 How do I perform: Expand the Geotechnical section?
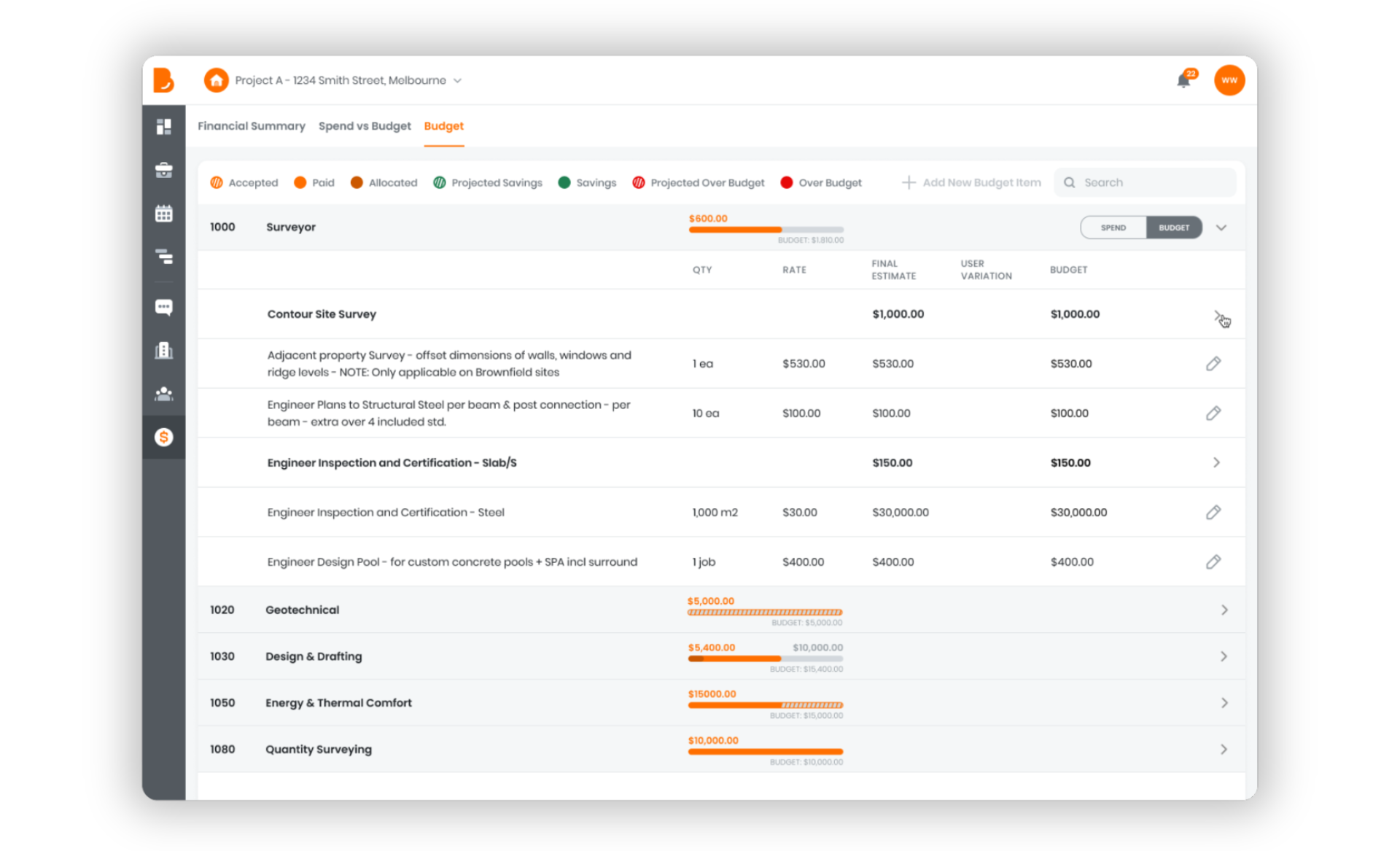pos(1224,610)
